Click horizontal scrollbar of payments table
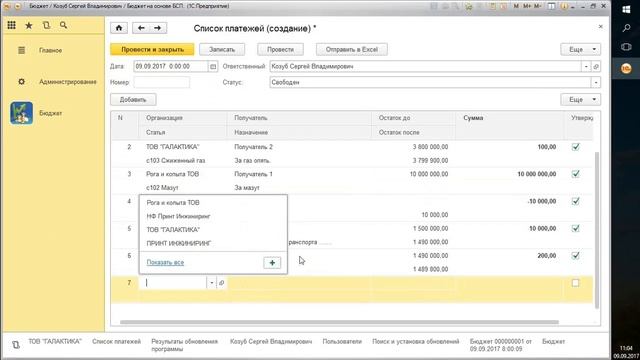 (x=339, y=322)
